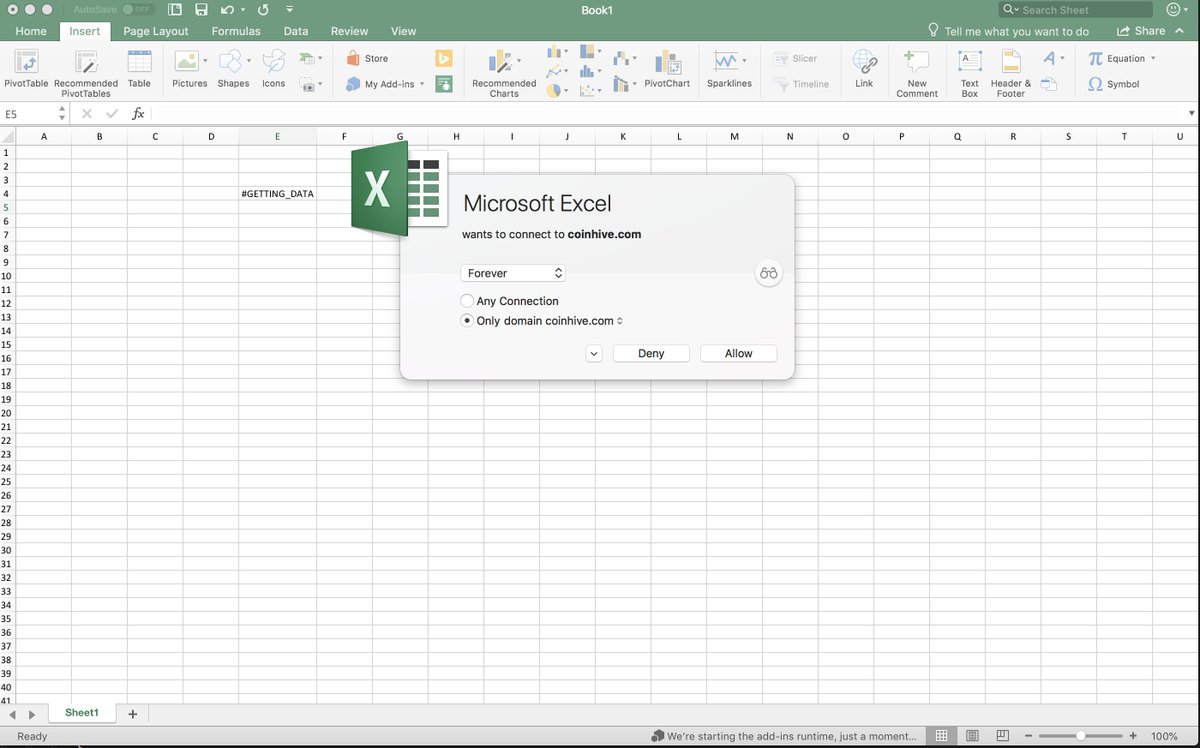Open the smiley feedback icon

[1174, 10]
